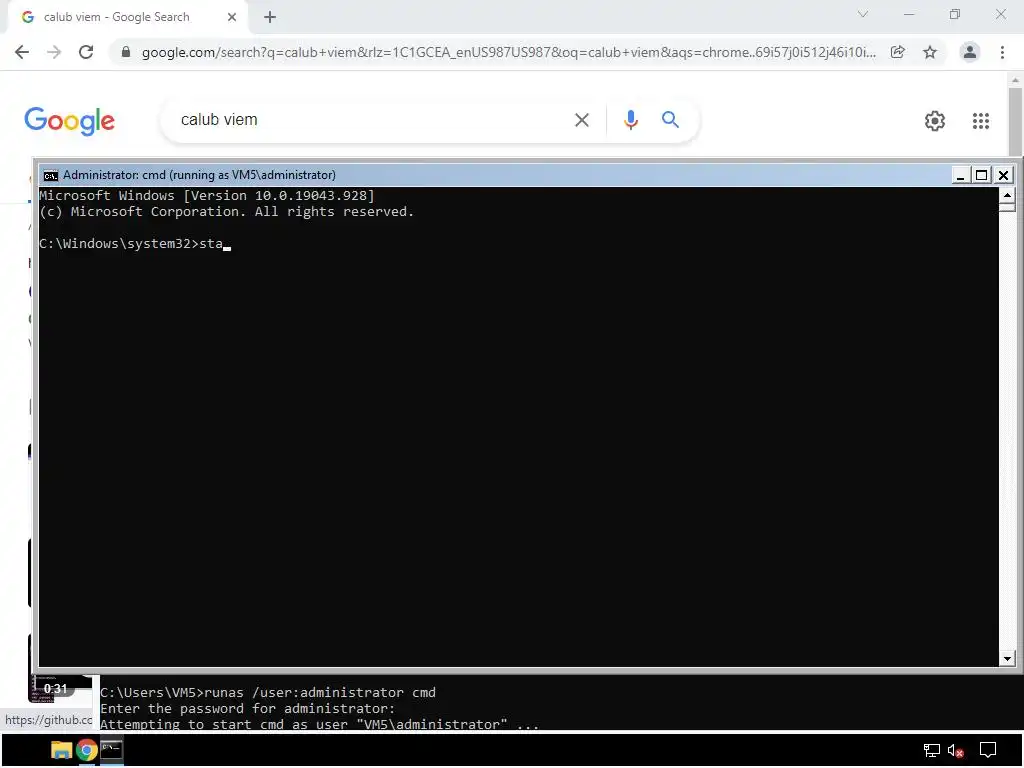Open the notification center icon
This screenshot has height=768, width=1024.
coord(988,751)
